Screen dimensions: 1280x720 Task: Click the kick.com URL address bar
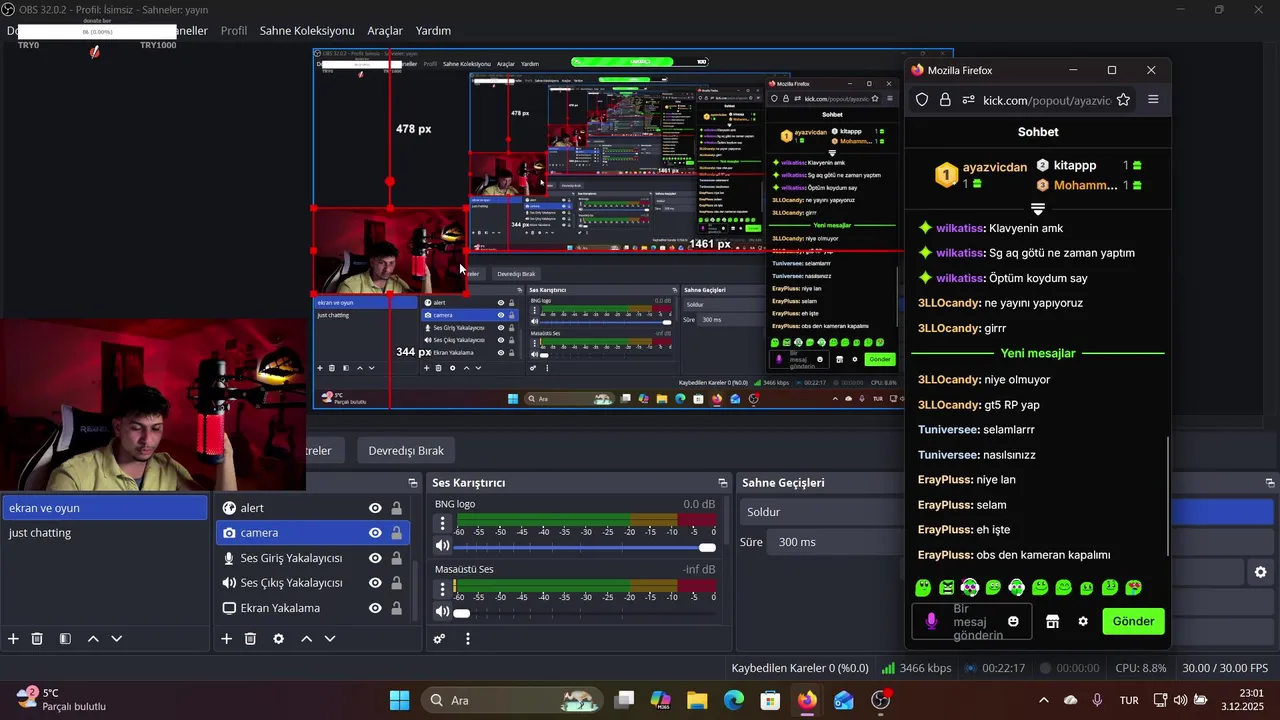[1045, 100]
